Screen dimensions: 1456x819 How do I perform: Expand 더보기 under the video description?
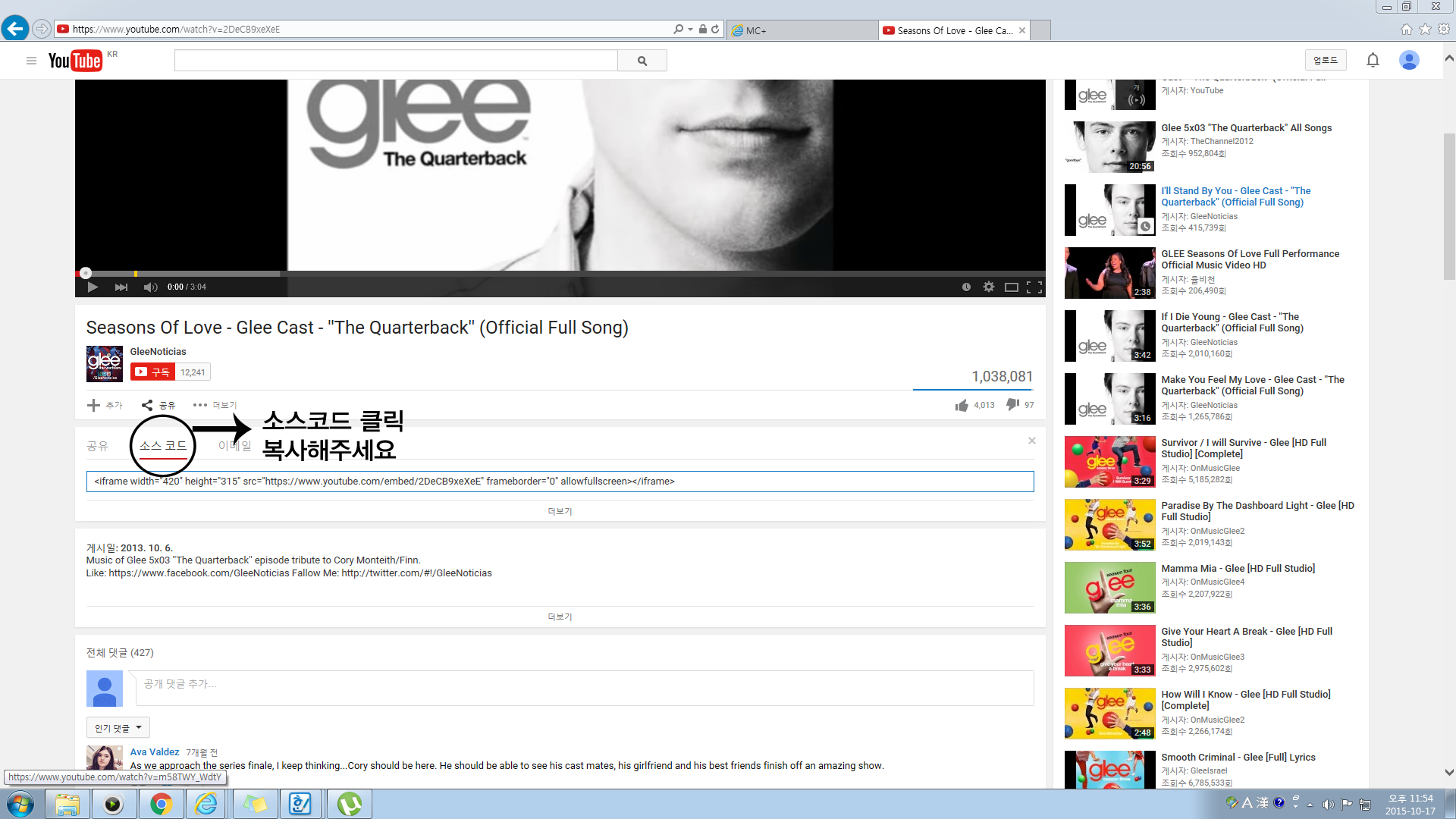coord(560,617)
